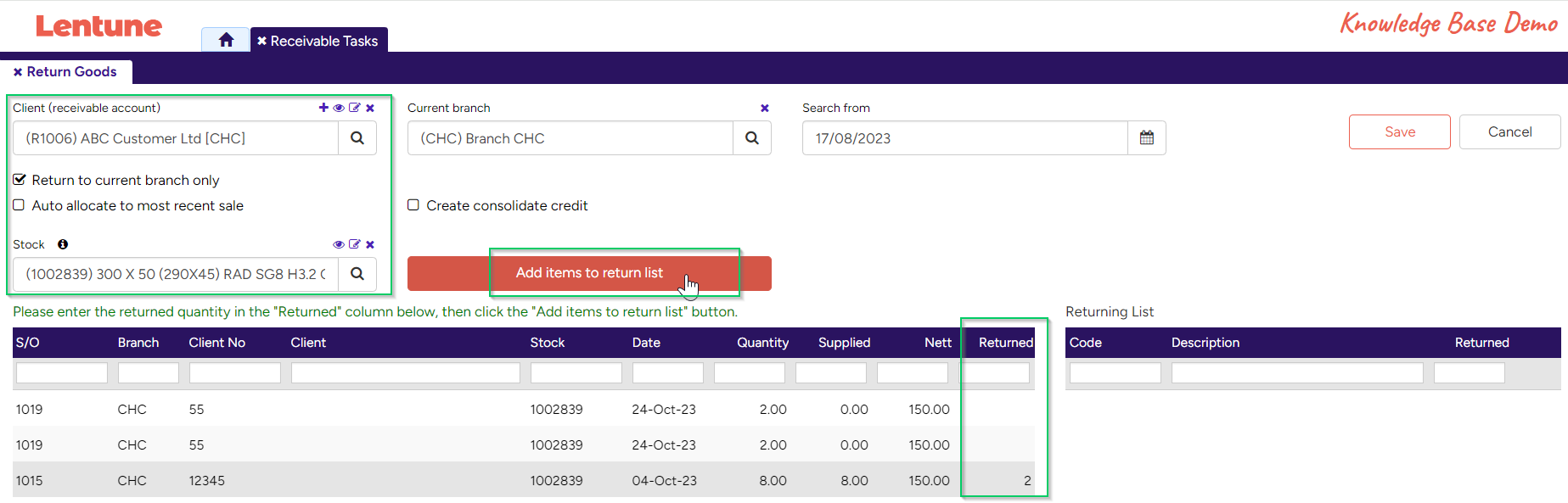Screen dimensions: 1568x503
Task: Cancel the goods return
Action: coord(1510,131)
